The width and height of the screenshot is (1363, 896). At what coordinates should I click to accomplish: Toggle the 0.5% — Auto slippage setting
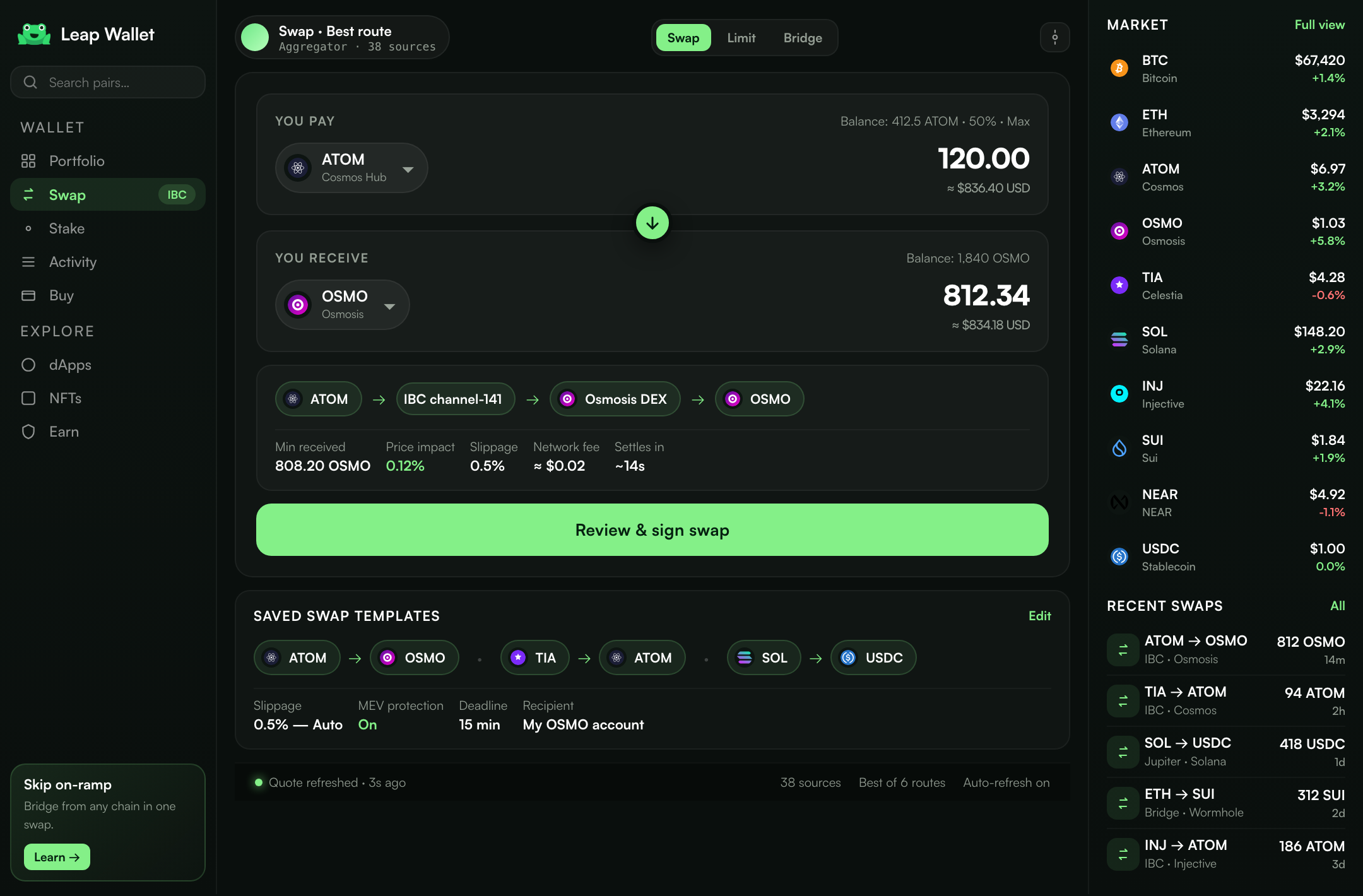tap(298, 724)
